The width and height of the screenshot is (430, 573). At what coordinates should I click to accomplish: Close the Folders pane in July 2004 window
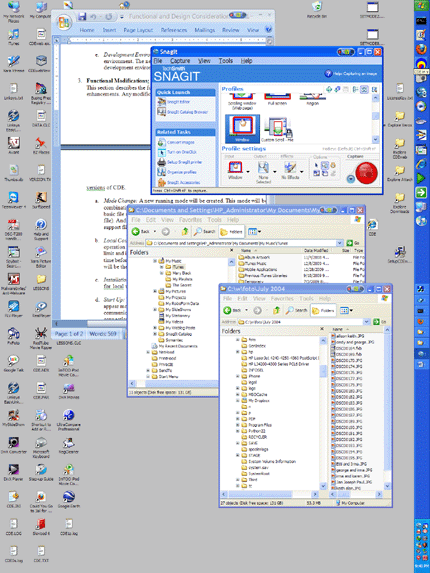point(322,329)
